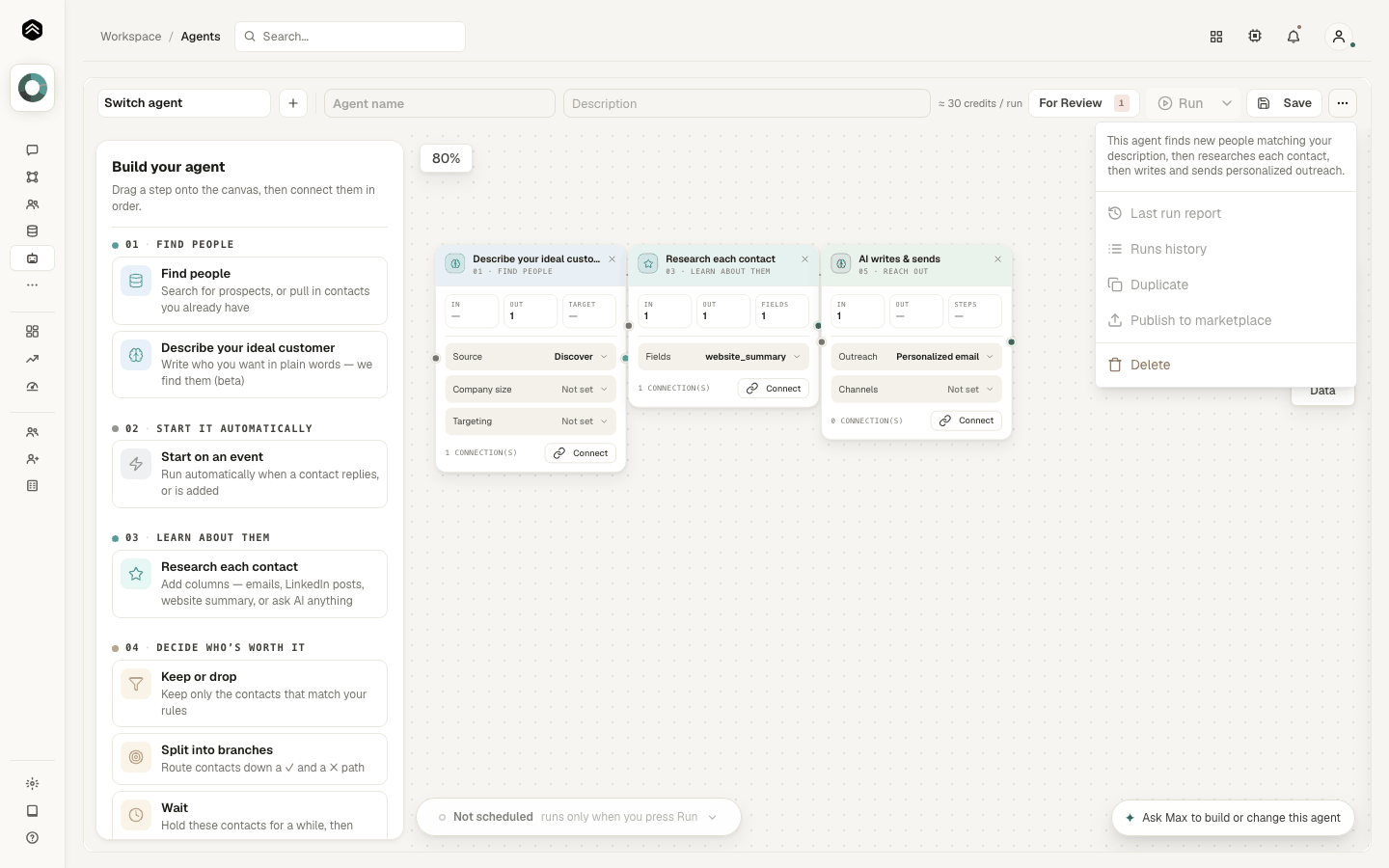Viewport: 1389px width, 868px height.
Task: Open the add-user icon in sidebar
Action: (x=32, y=459)
